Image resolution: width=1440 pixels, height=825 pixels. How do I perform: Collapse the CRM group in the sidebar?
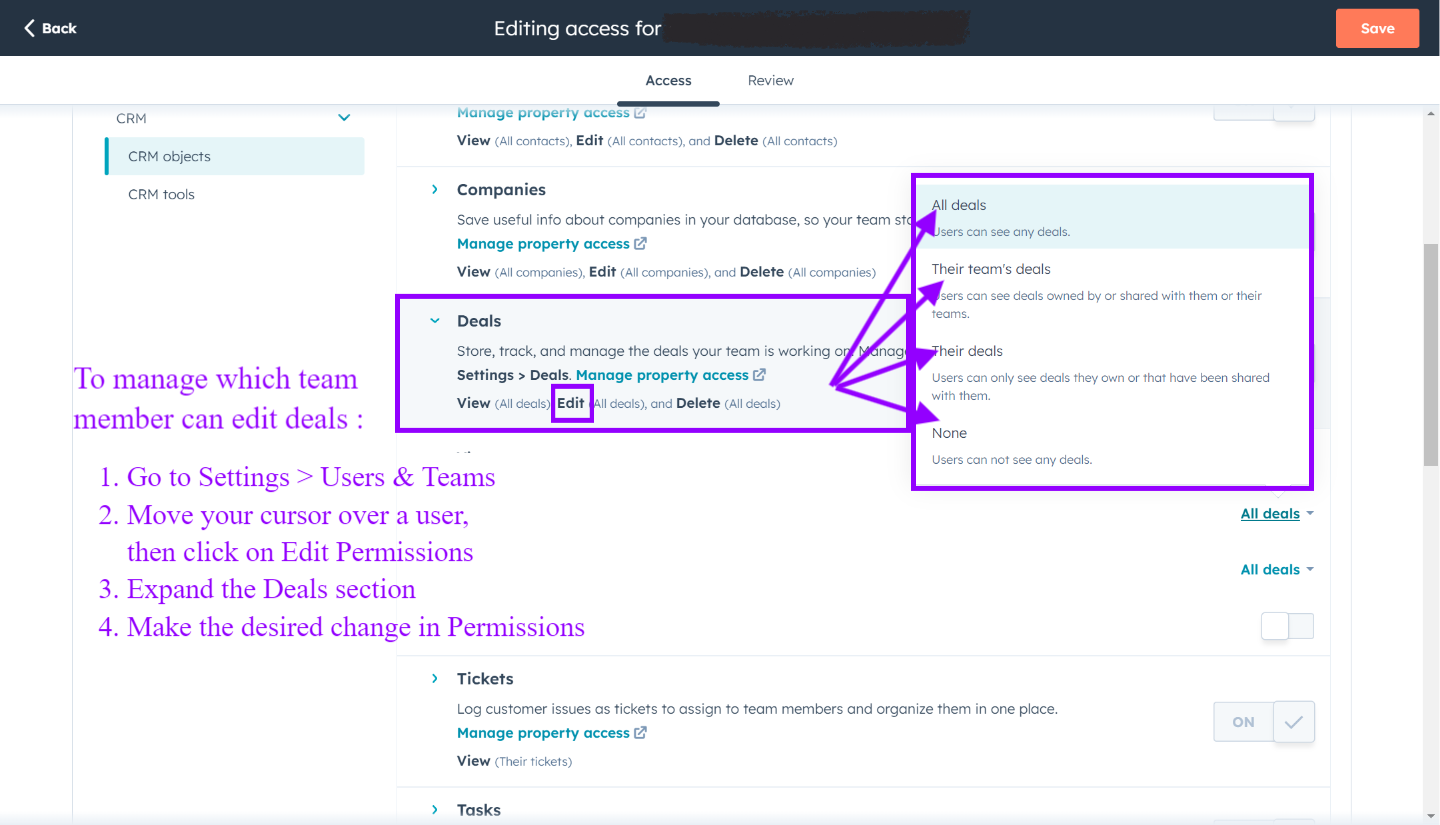[344, 118]
